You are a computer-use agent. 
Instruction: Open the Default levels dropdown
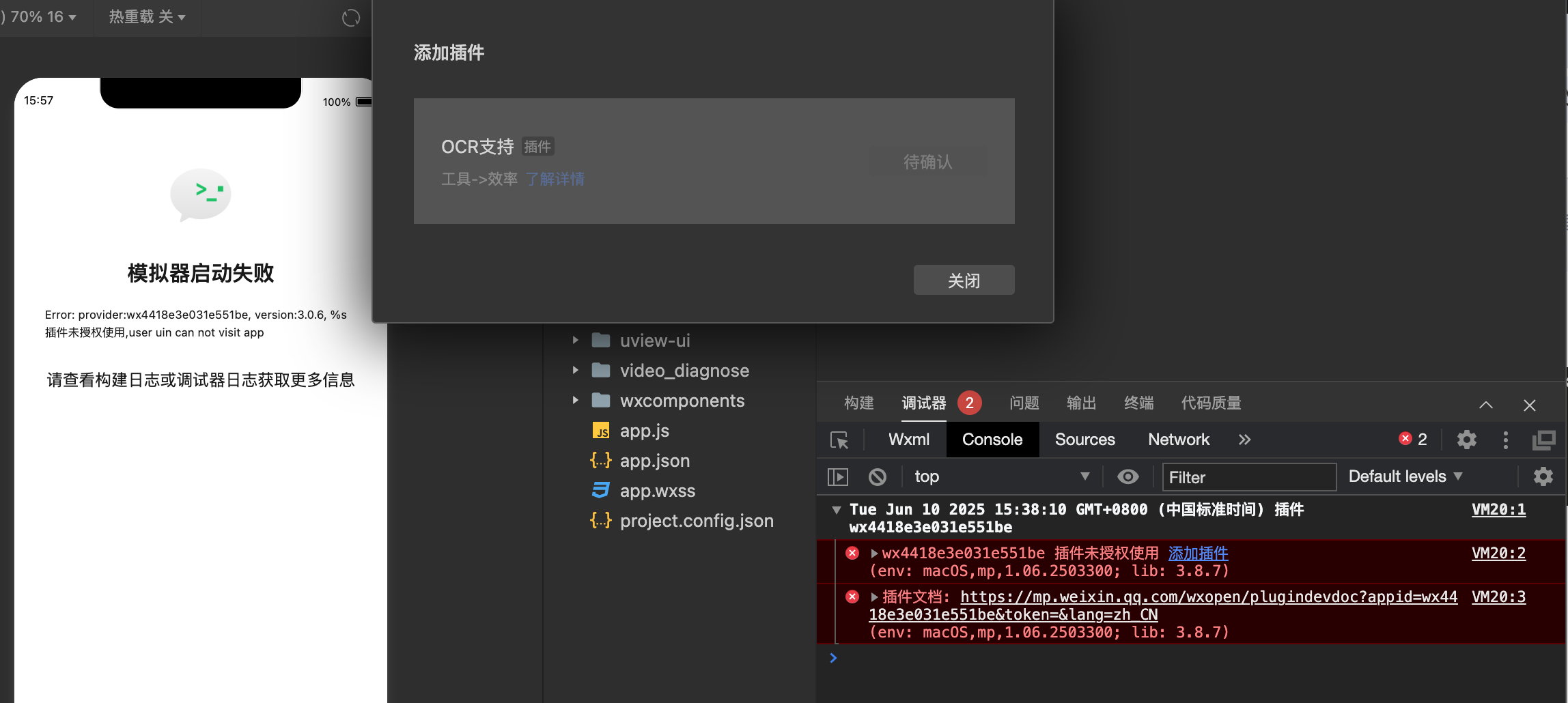click(1405, 476)
